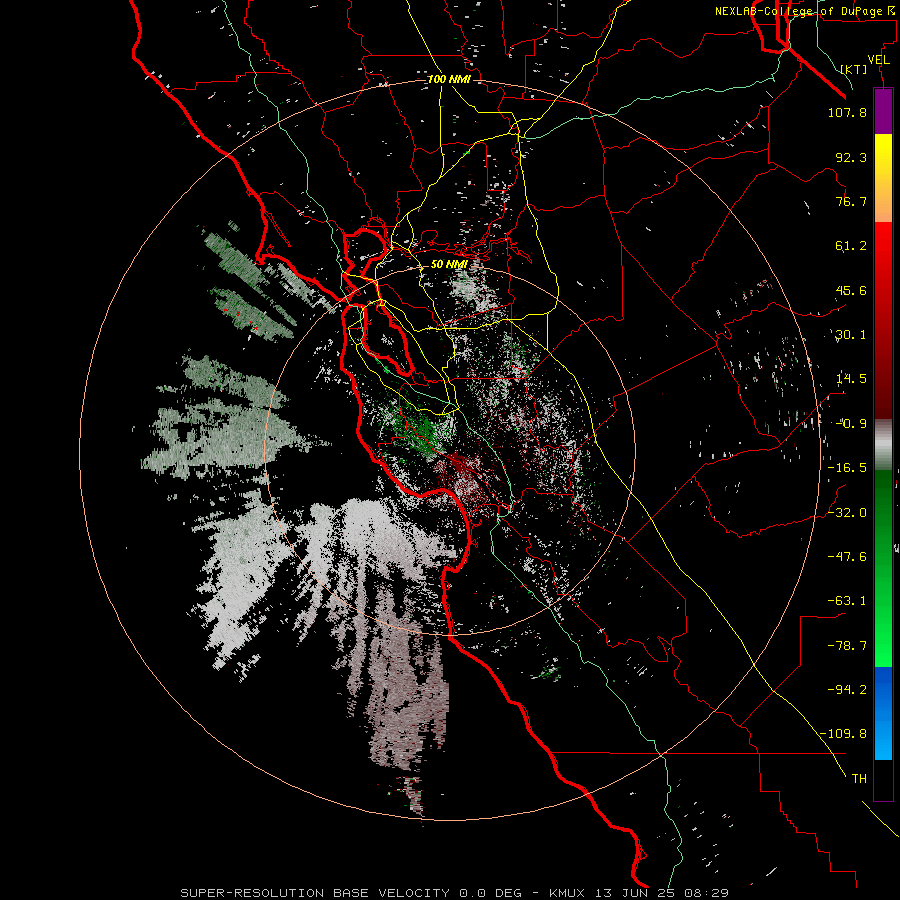The height and width of the screenshot is (900, 900).
Task: Click the 76.7 velocity scale value
Action: pyautogui.click(x=851, y=201)
